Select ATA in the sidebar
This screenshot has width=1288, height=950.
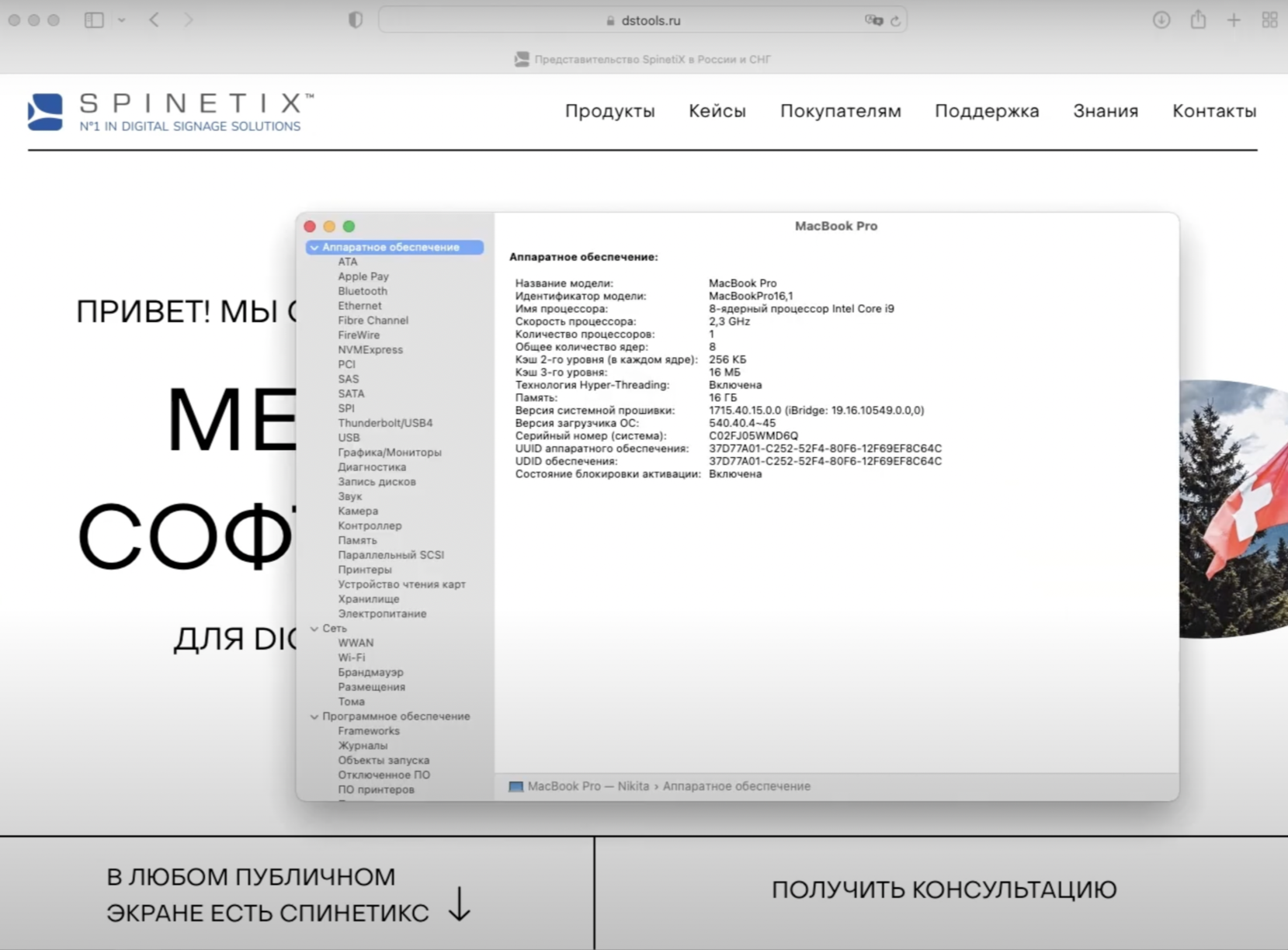coord(348,262)
